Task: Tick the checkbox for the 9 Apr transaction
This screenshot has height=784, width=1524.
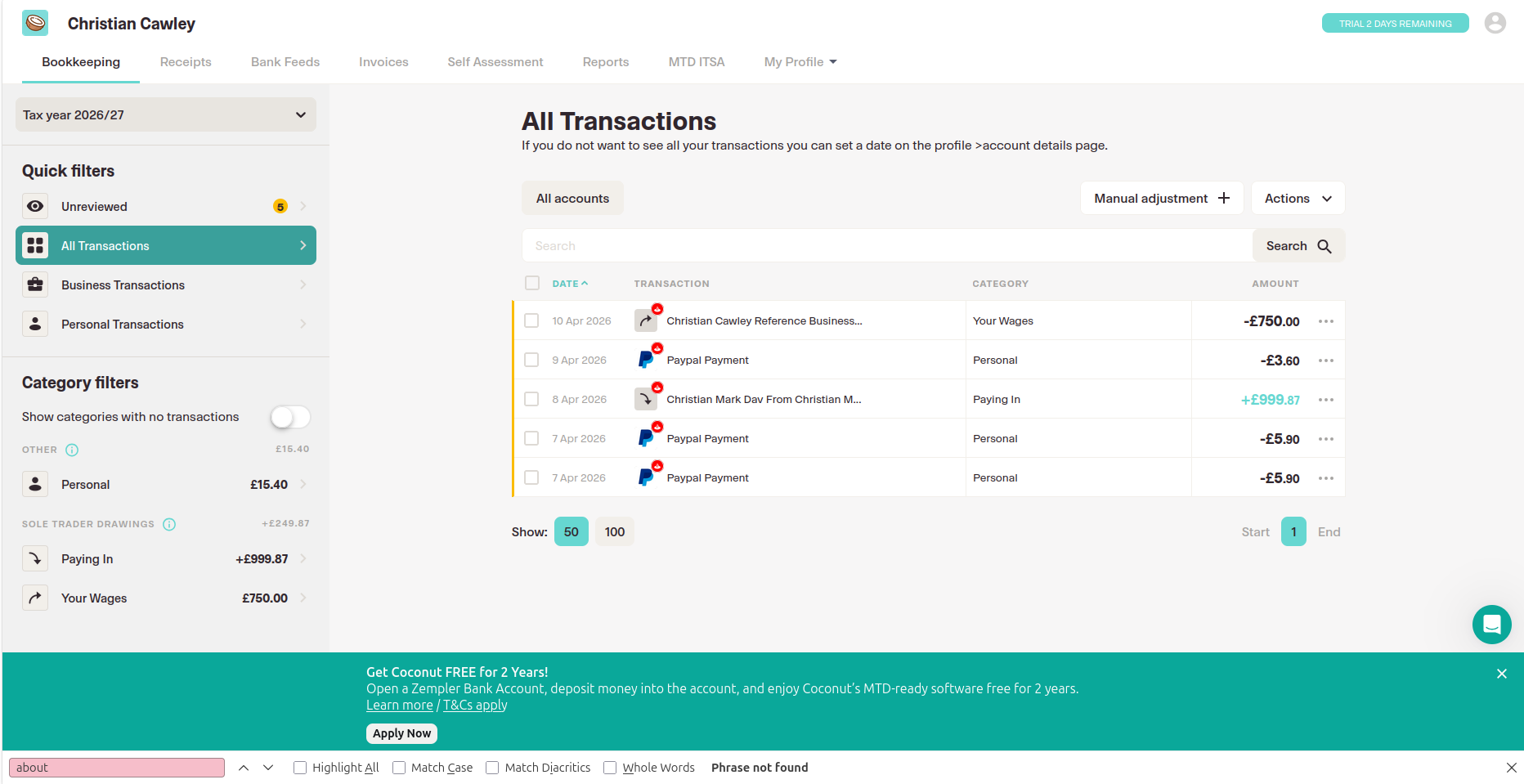Action: tap(532, 360)
